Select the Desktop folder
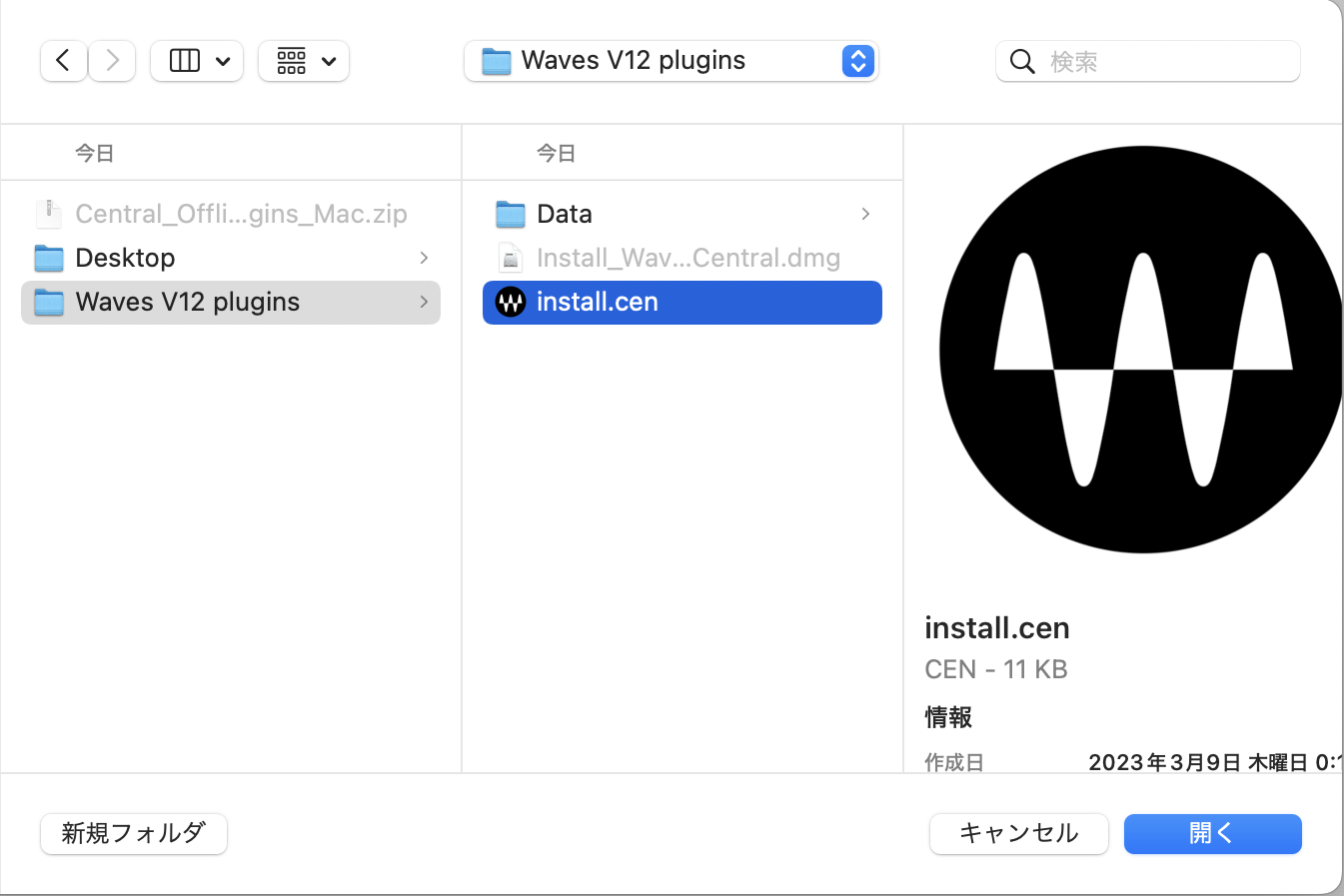 [231, 258]
